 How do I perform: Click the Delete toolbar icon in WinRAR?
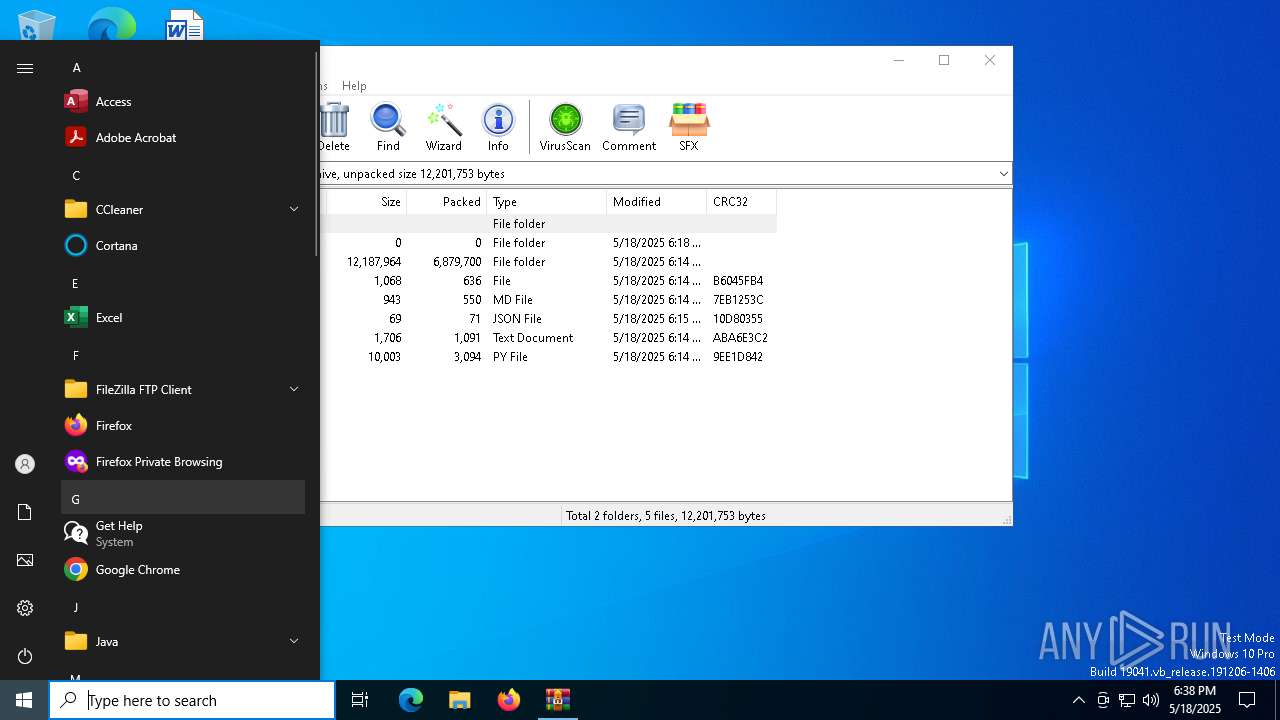pyautogui.click(x=334, y=127)
